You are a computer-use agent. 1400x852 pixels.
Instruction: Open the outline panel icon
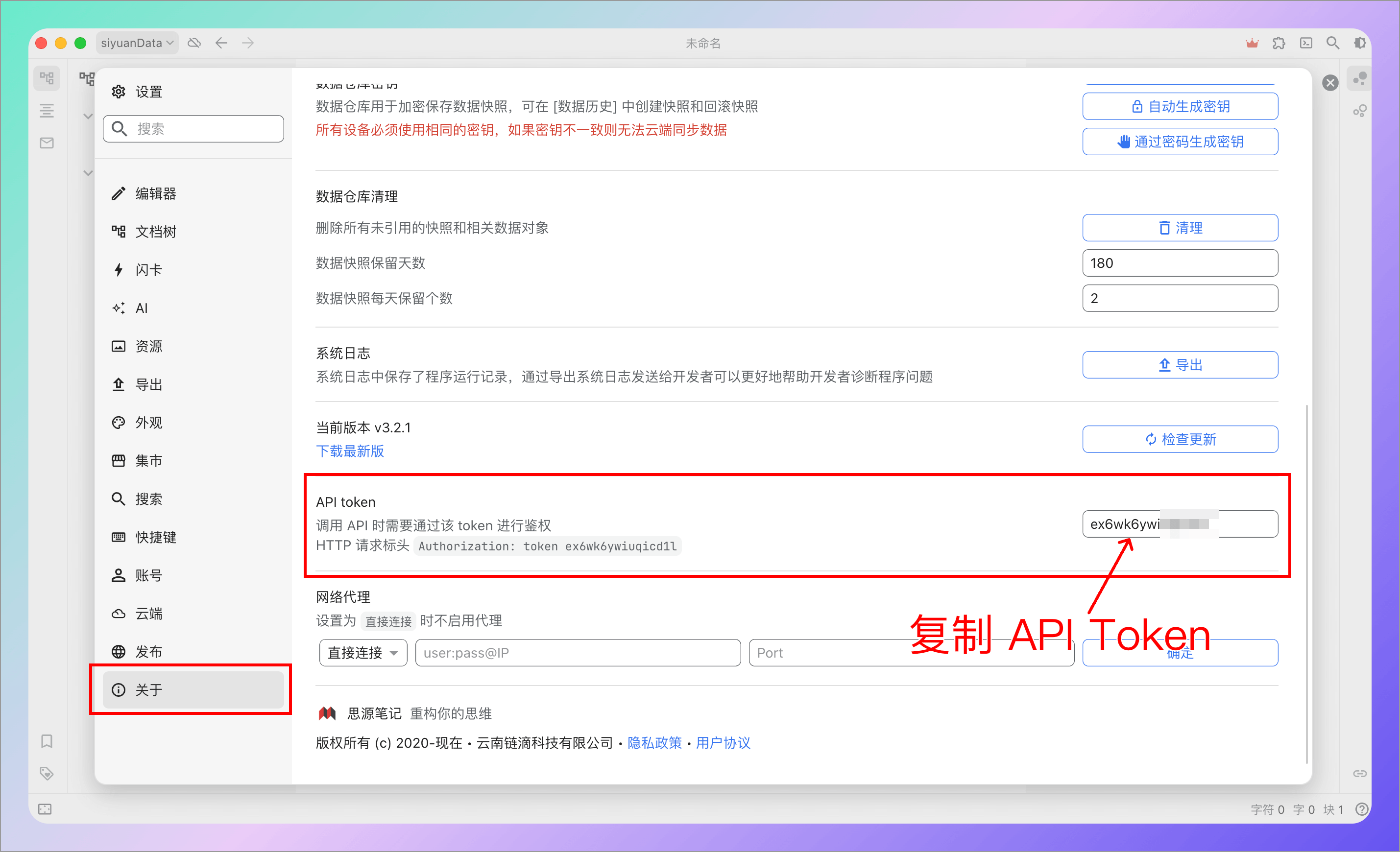[x=47, y=110]
